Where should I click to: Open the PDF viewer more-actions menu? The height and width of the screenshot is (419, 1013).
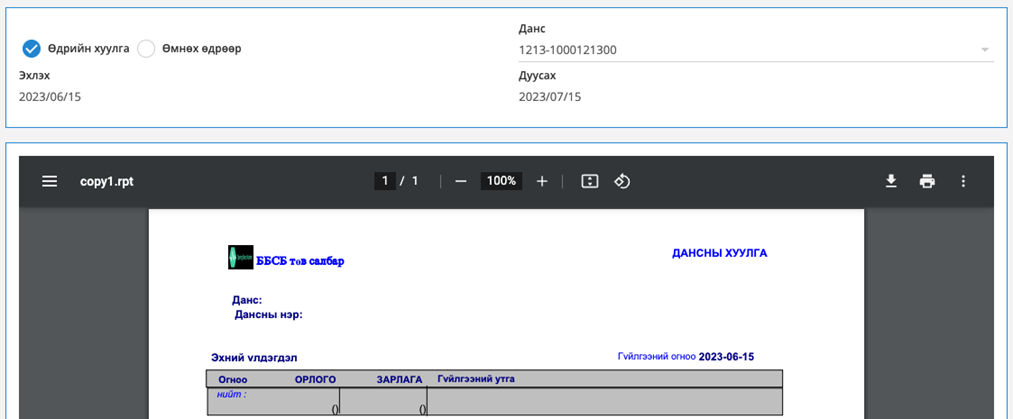click(x=963, y=181)
